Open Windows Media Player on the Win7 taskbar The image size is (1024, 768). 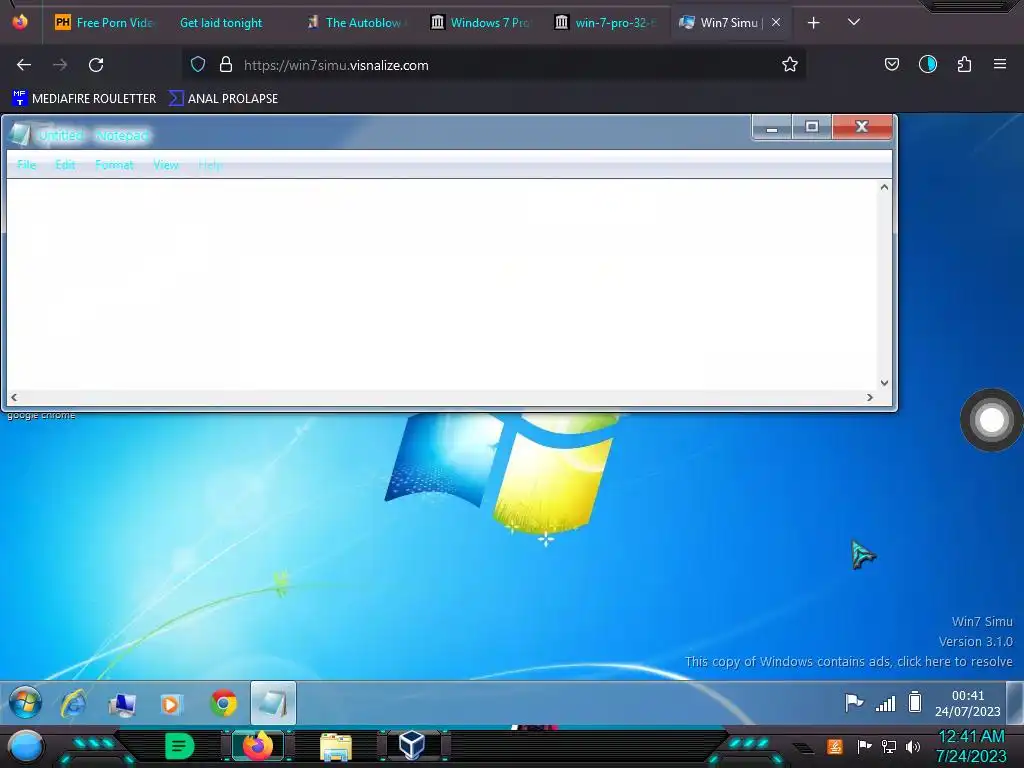pos(171,704)
